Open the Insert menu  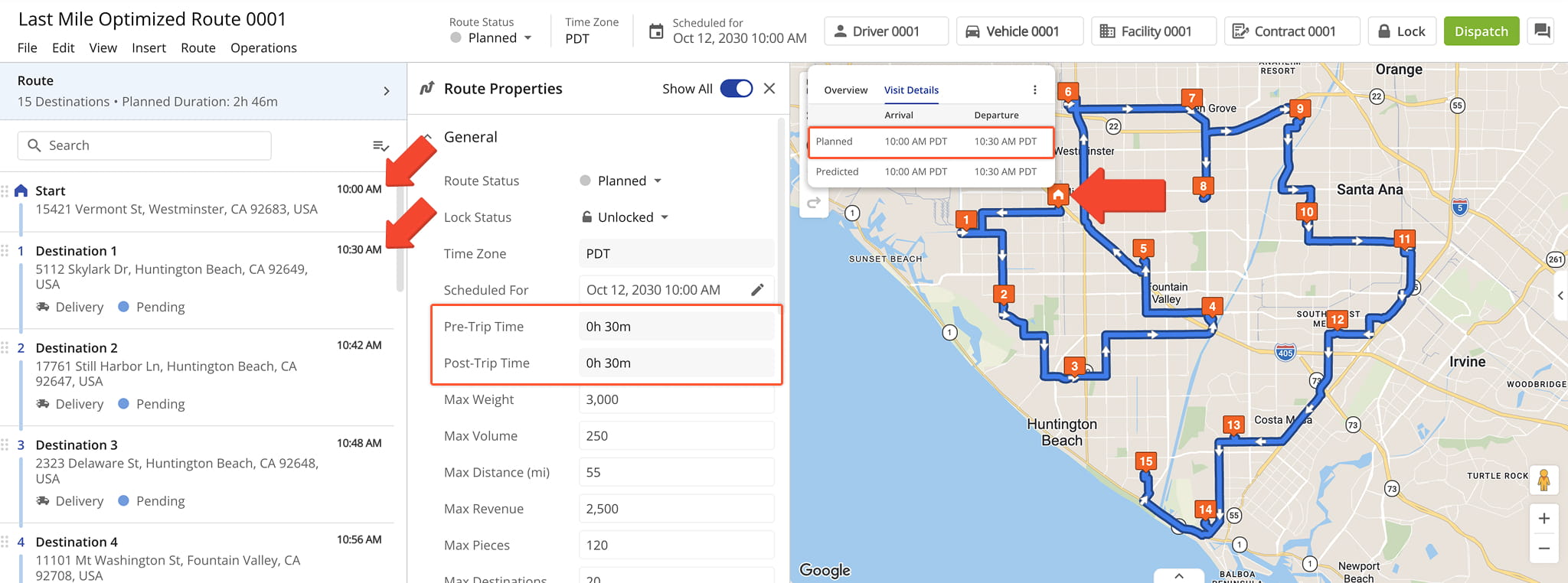coord(149,47)
